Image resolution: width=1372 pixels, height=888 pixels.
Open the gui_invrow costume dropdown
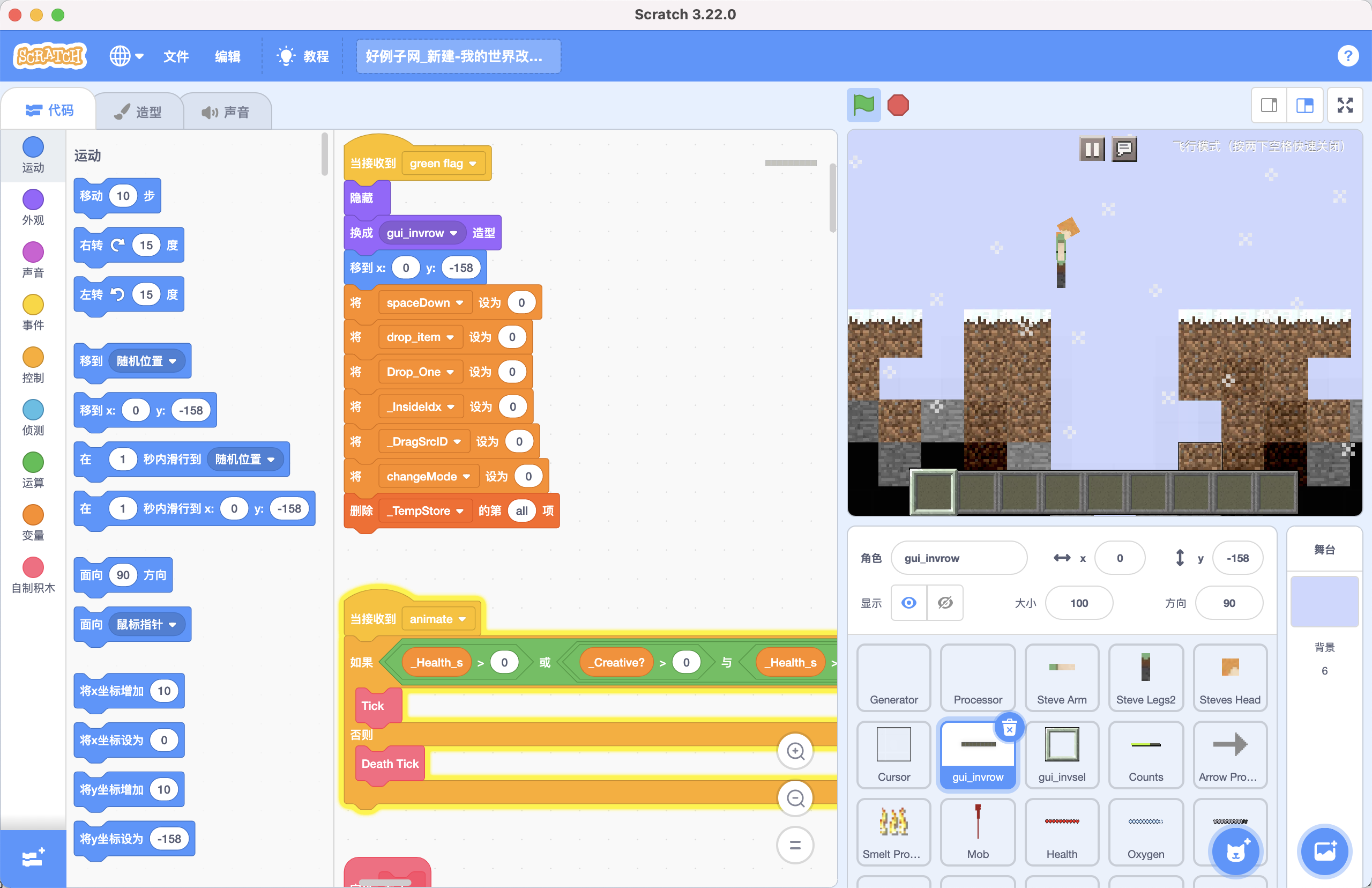(422, 233)
